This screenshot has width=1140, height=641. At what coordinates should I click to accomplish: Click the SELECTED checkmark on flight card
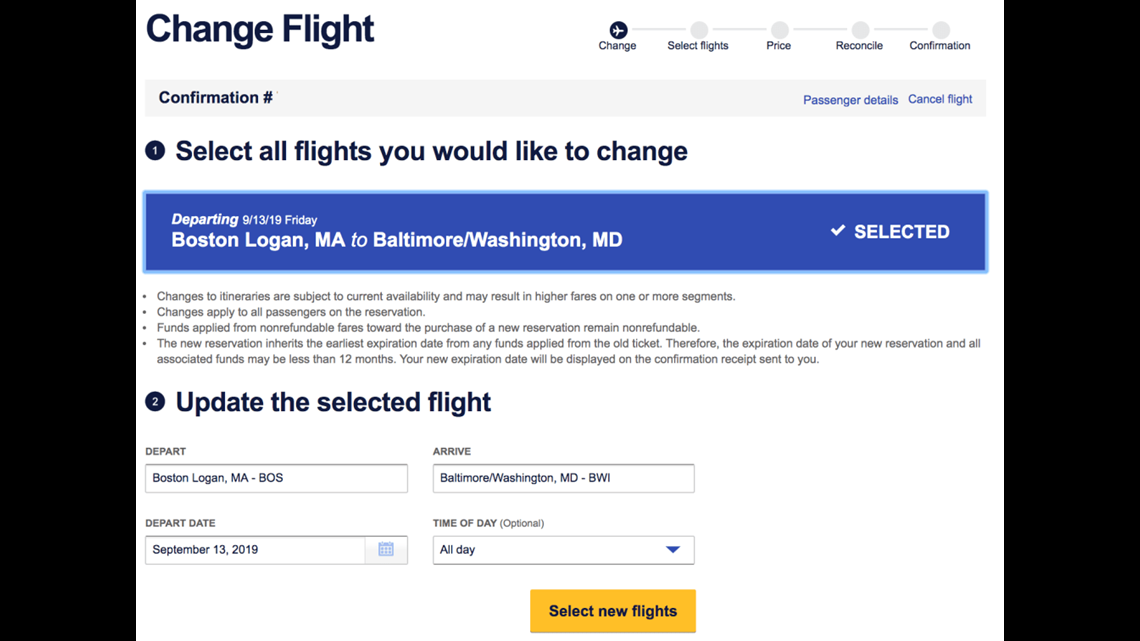[838, 230]
